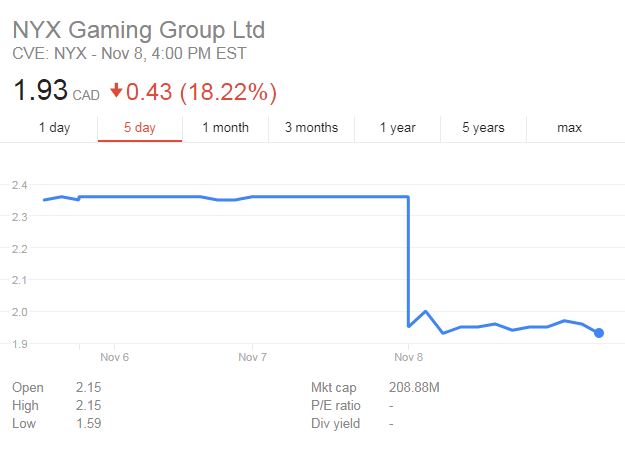Viewport: 625px width, 449px height.
Task: Open the 1 month chart range
Action: (225, 127)
